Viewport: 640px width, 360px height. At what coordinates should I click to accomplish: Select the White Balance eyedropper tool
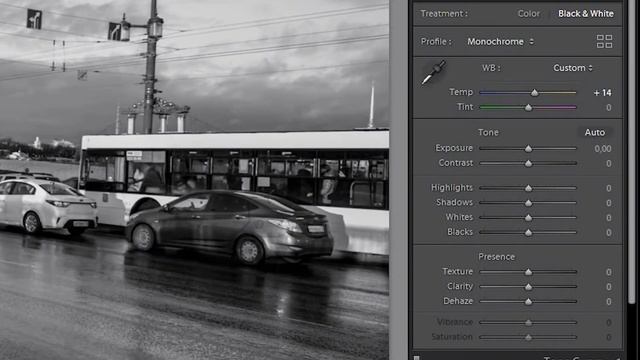[x=433, y=72]
